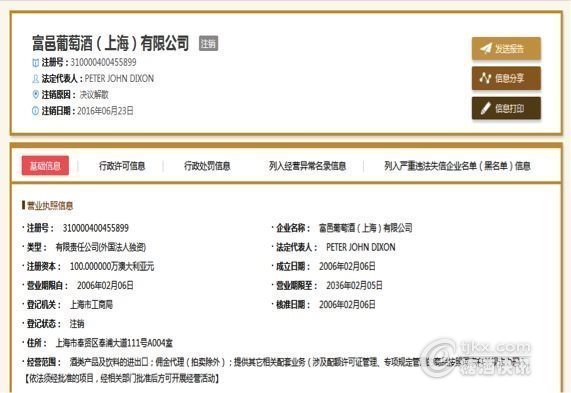The height and width of the screenshot is (393, 571).
Task: Click the 成立日期 value 2006年02月06日
Action: tap(347, 267)
